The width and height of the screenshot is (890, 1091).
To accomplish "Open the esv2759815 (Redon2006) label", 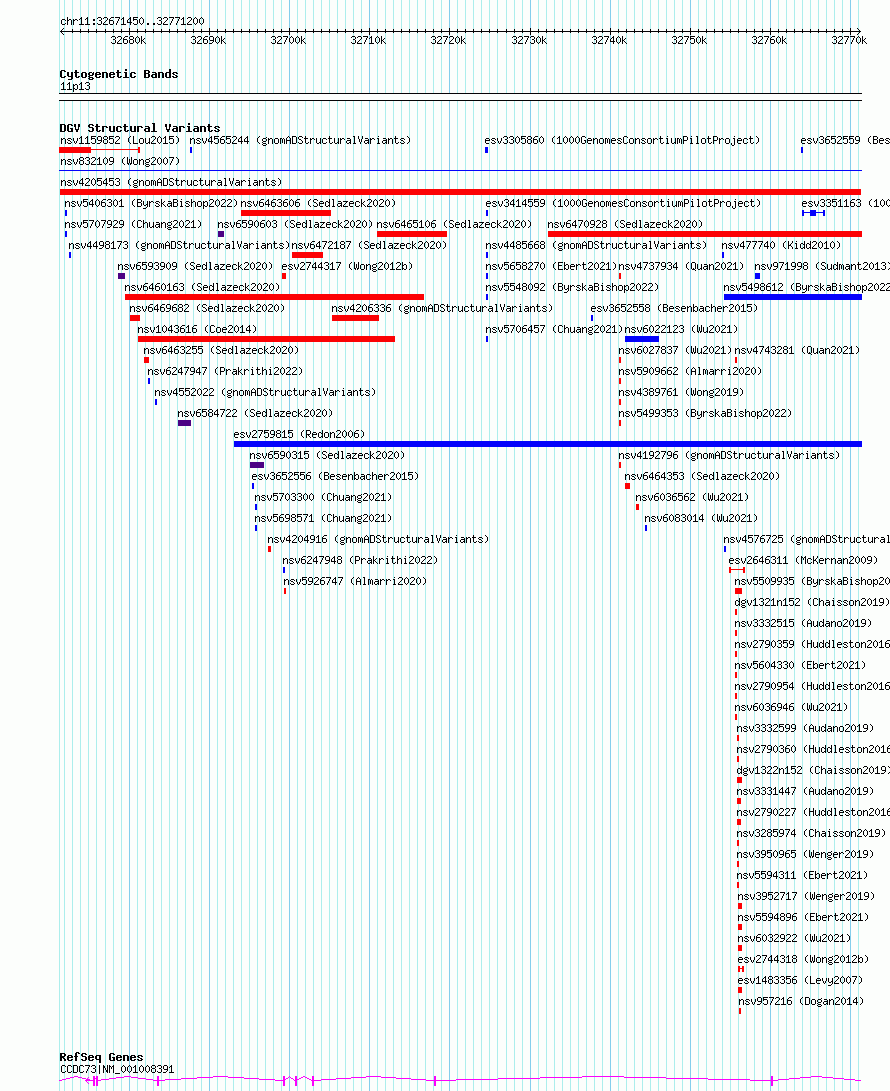I will 299,433.
